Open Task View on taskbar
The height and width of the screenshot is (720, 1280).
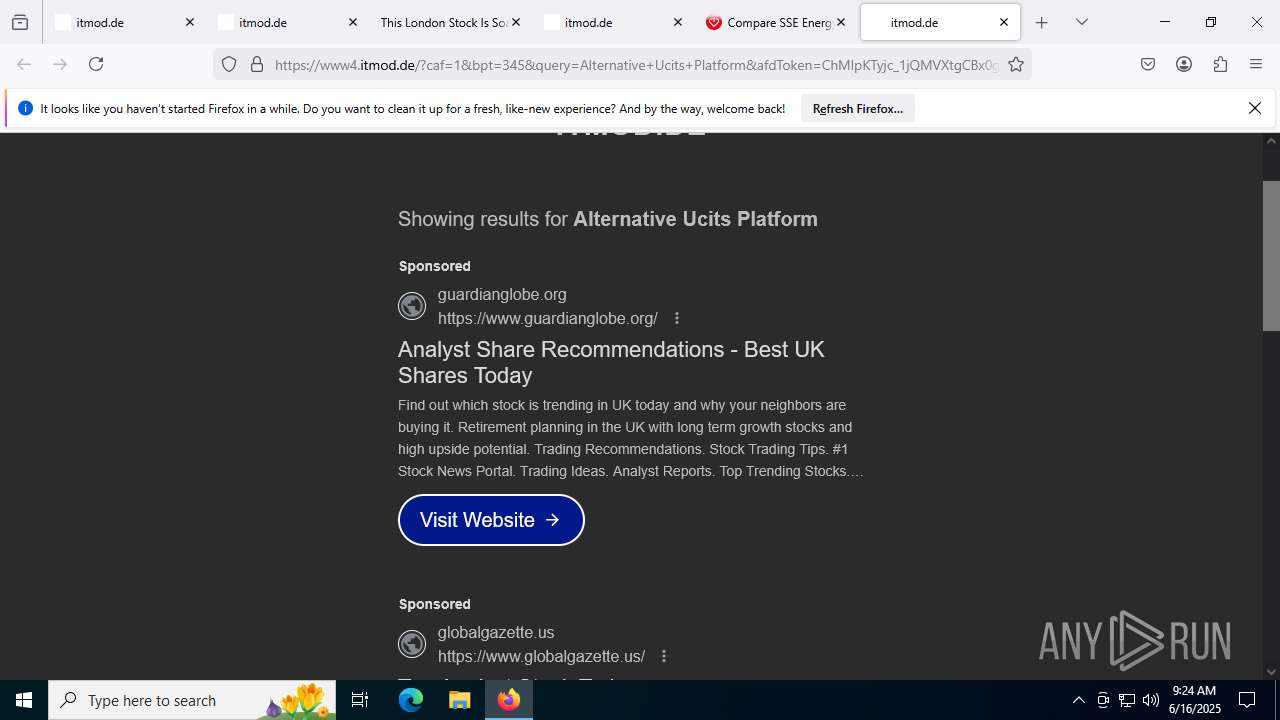(x=360, y=700)
